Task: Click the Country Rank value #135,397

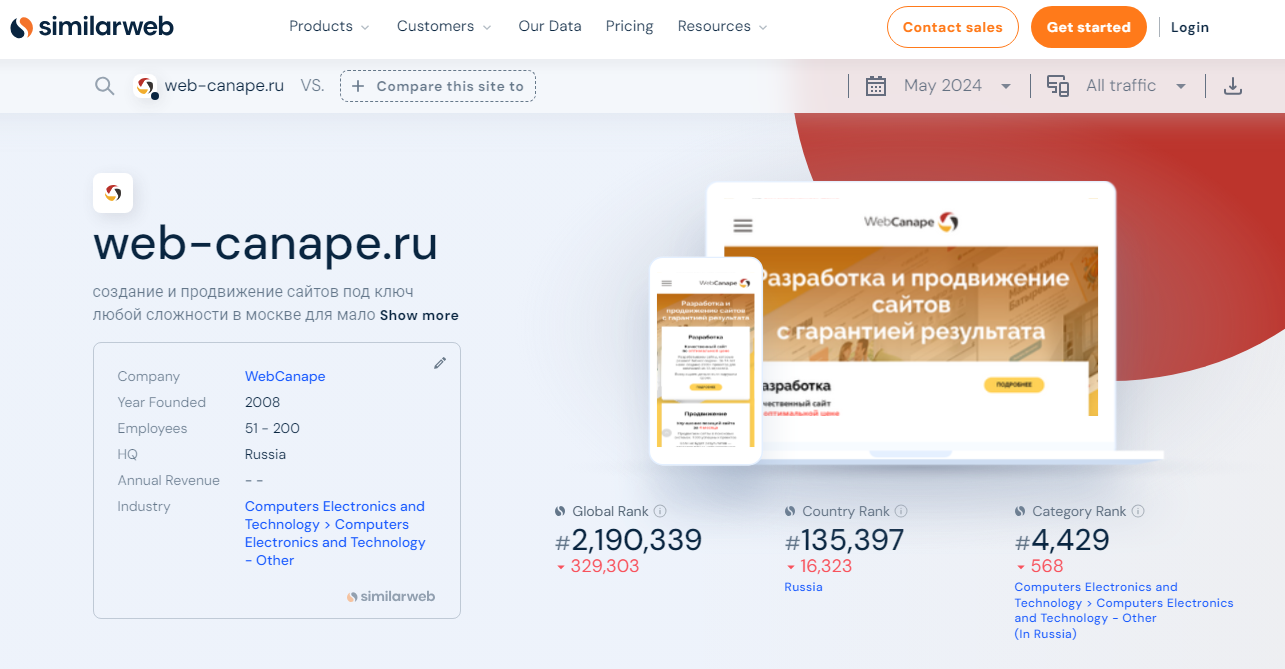Action: (x=845, y=541)
